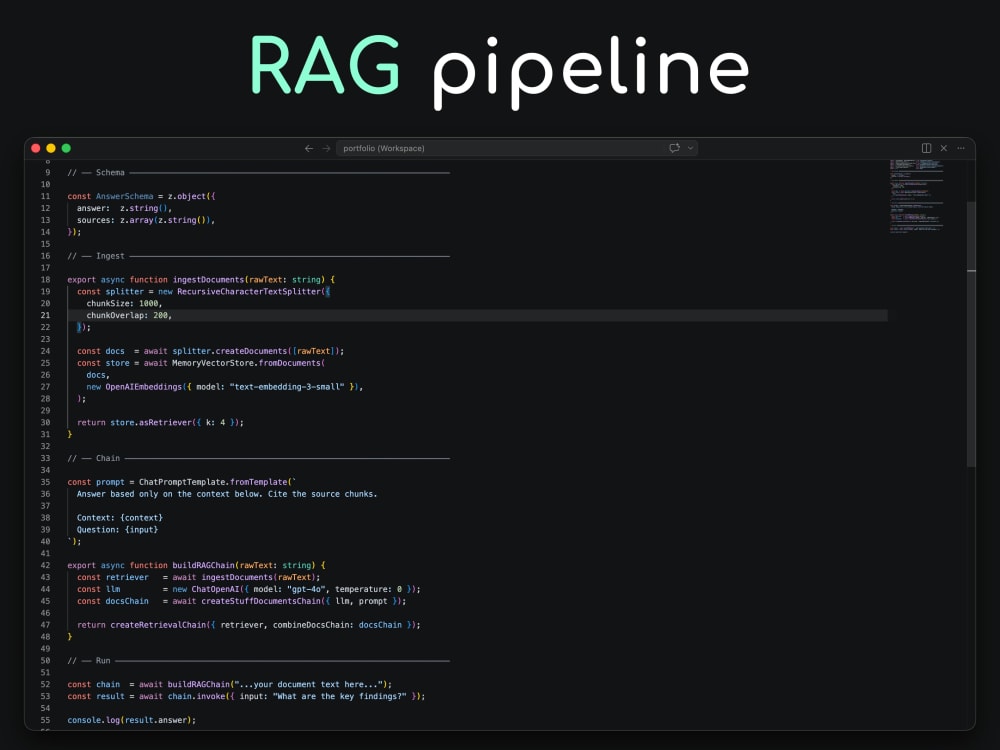The height and width of the screenshot is (750, 1000).
Task: Click the code minimap preview
Action: [916, 196]
